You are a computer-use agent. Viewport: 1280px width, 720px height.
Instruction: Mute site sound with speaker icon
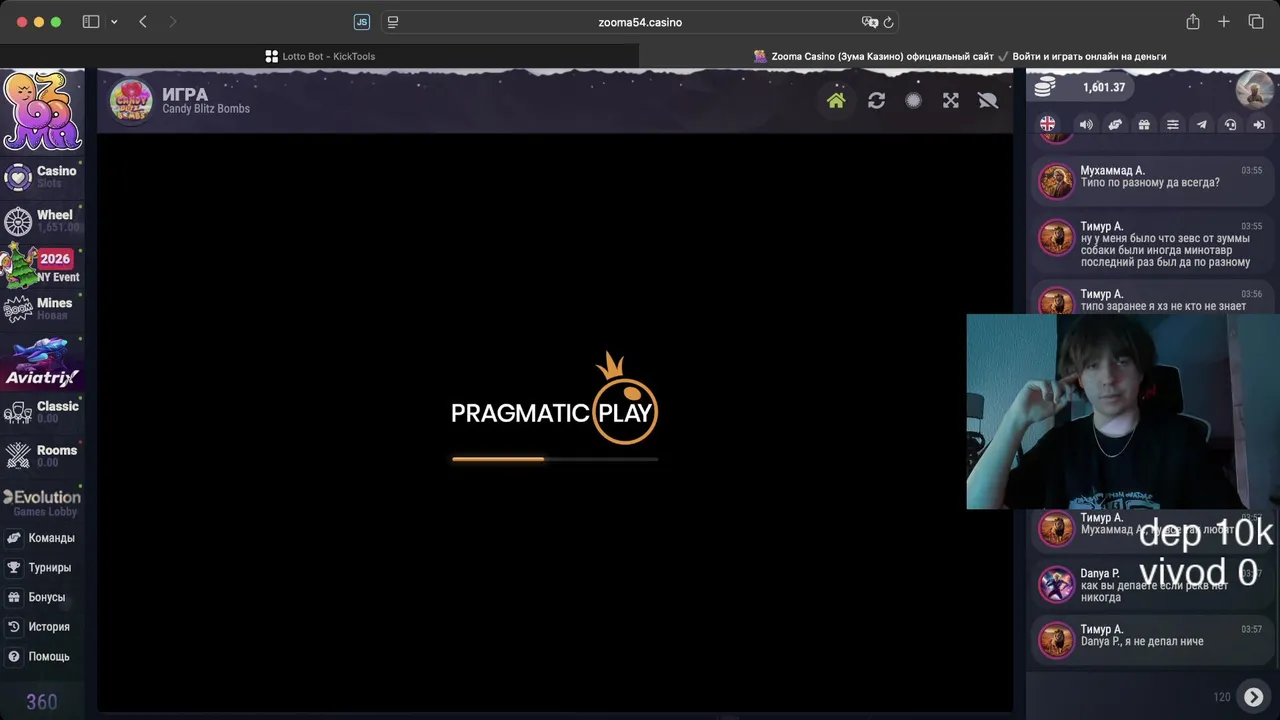(x=1086, y=124)
